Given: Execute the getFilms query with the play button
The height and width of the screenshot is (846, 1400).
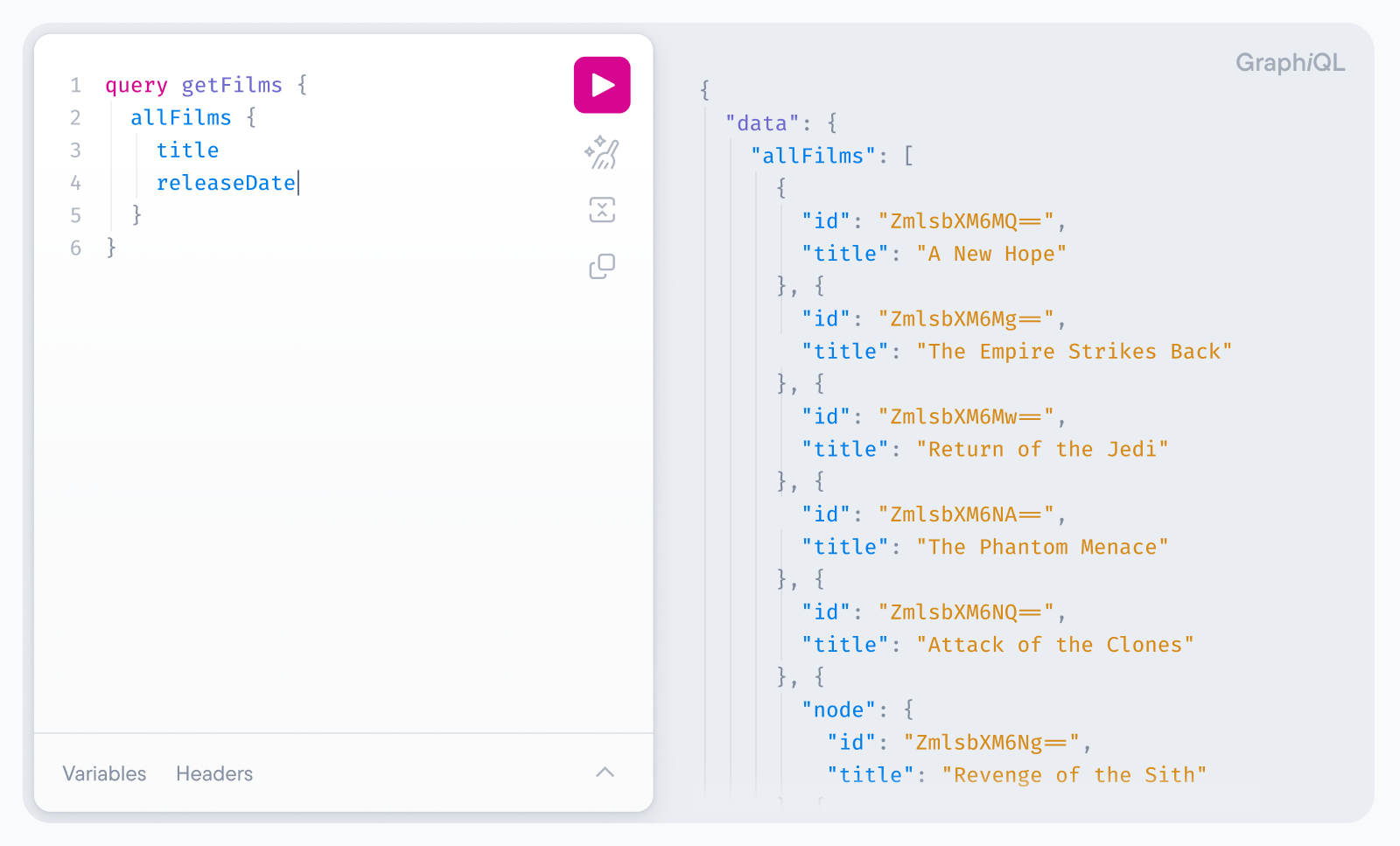Looking at the screenshot, I should point(601,85).
